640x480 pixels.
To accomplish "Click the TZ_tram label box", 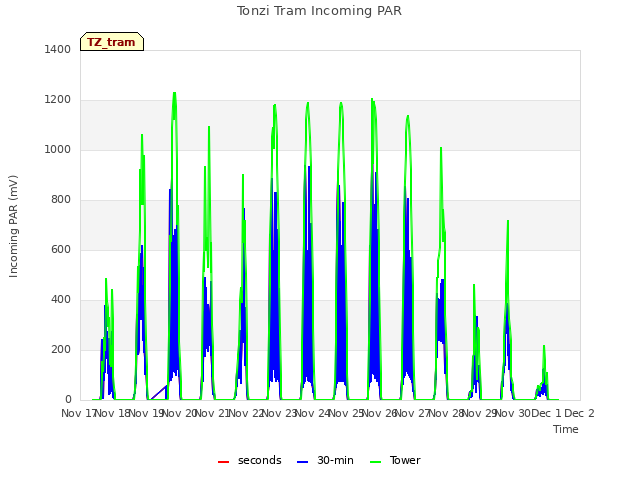I will click(112, 42).
